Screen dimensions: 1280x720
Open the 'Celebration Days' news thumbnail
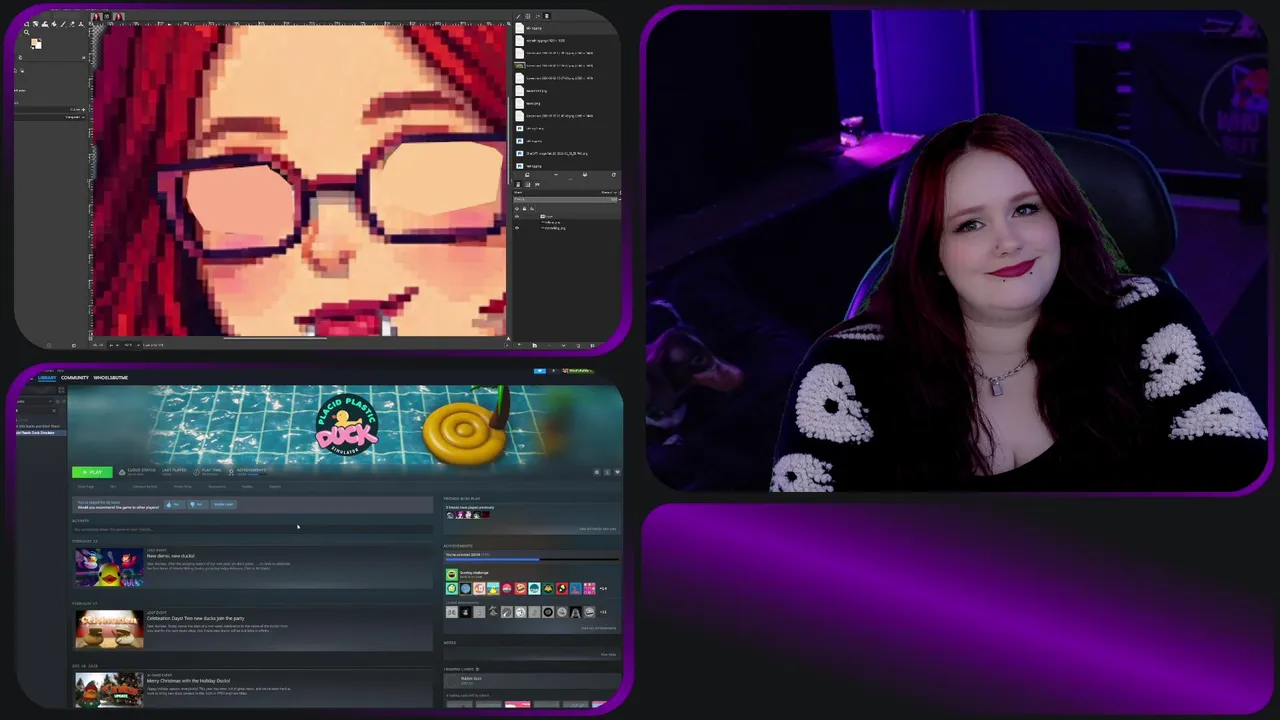109,629
